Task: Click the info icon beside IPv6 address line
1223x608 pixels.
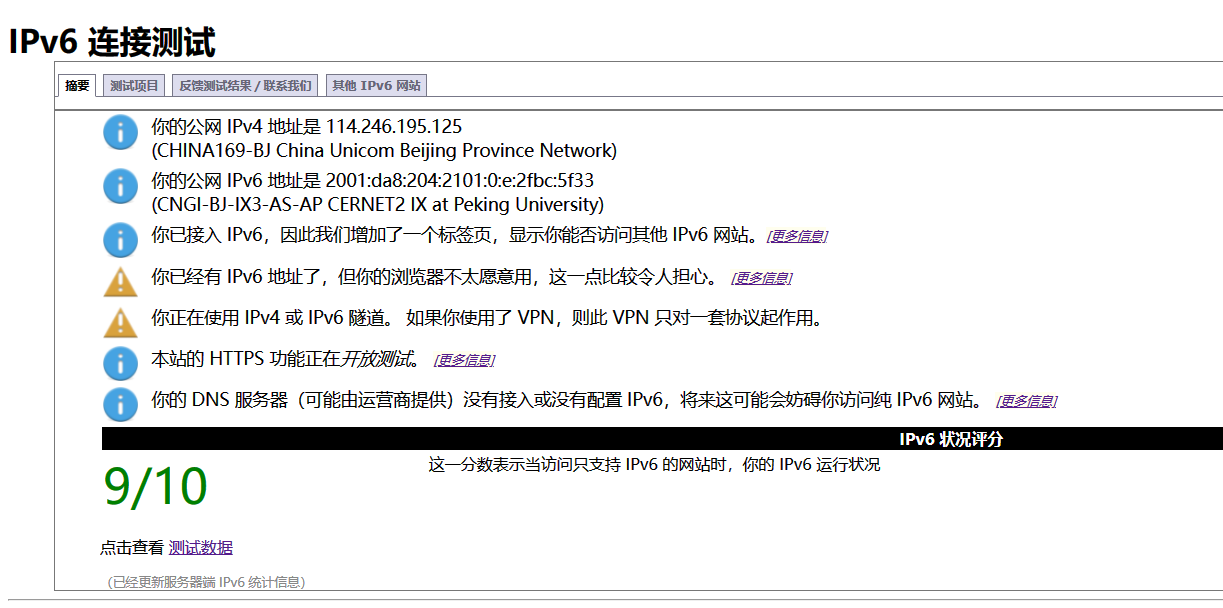Action: click(x=119, y=186)
